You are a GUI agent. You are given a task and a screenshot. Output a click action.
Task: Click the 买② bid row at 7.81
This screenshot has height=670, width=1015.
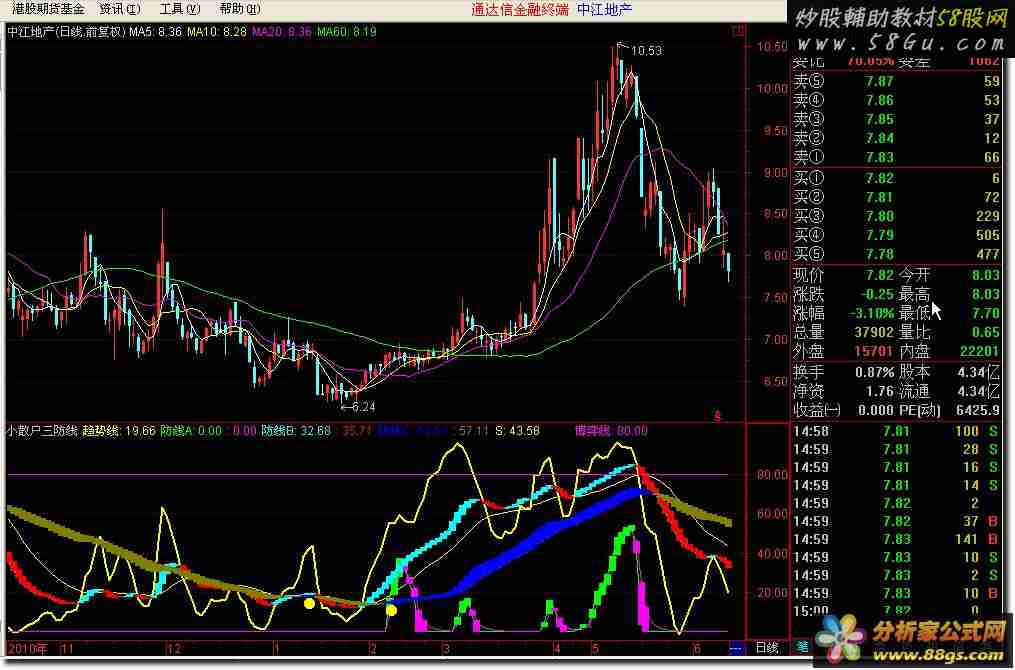coord(897,197)
